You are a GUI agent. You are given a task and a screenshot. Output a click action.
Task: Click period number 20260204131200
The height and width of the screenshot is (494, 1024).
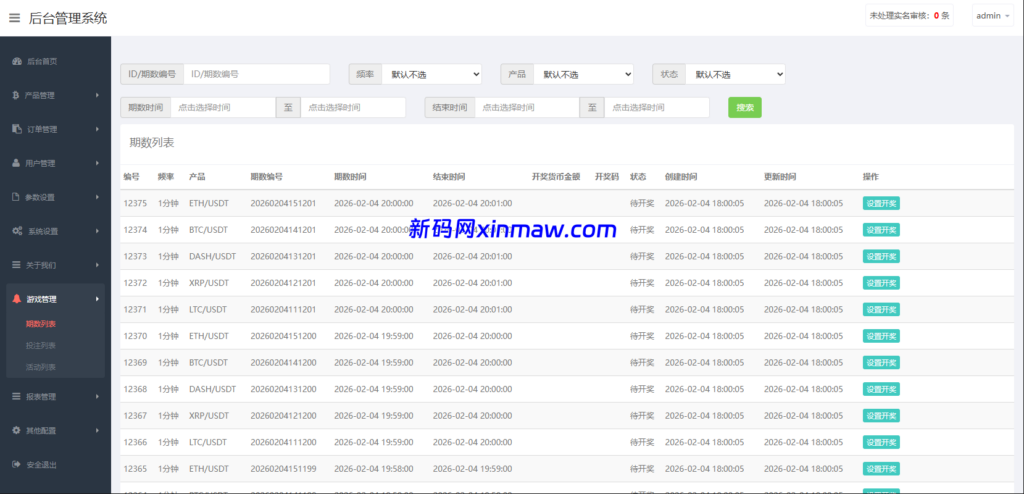[283, 389]
